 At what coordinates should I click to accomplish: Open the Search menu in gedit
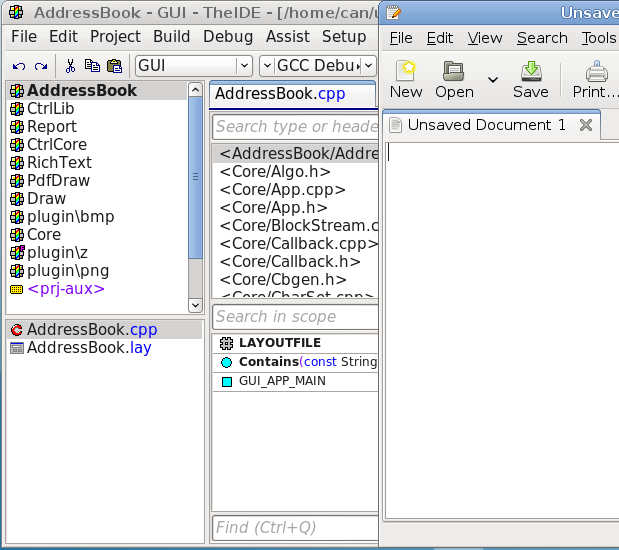(542, 38)
